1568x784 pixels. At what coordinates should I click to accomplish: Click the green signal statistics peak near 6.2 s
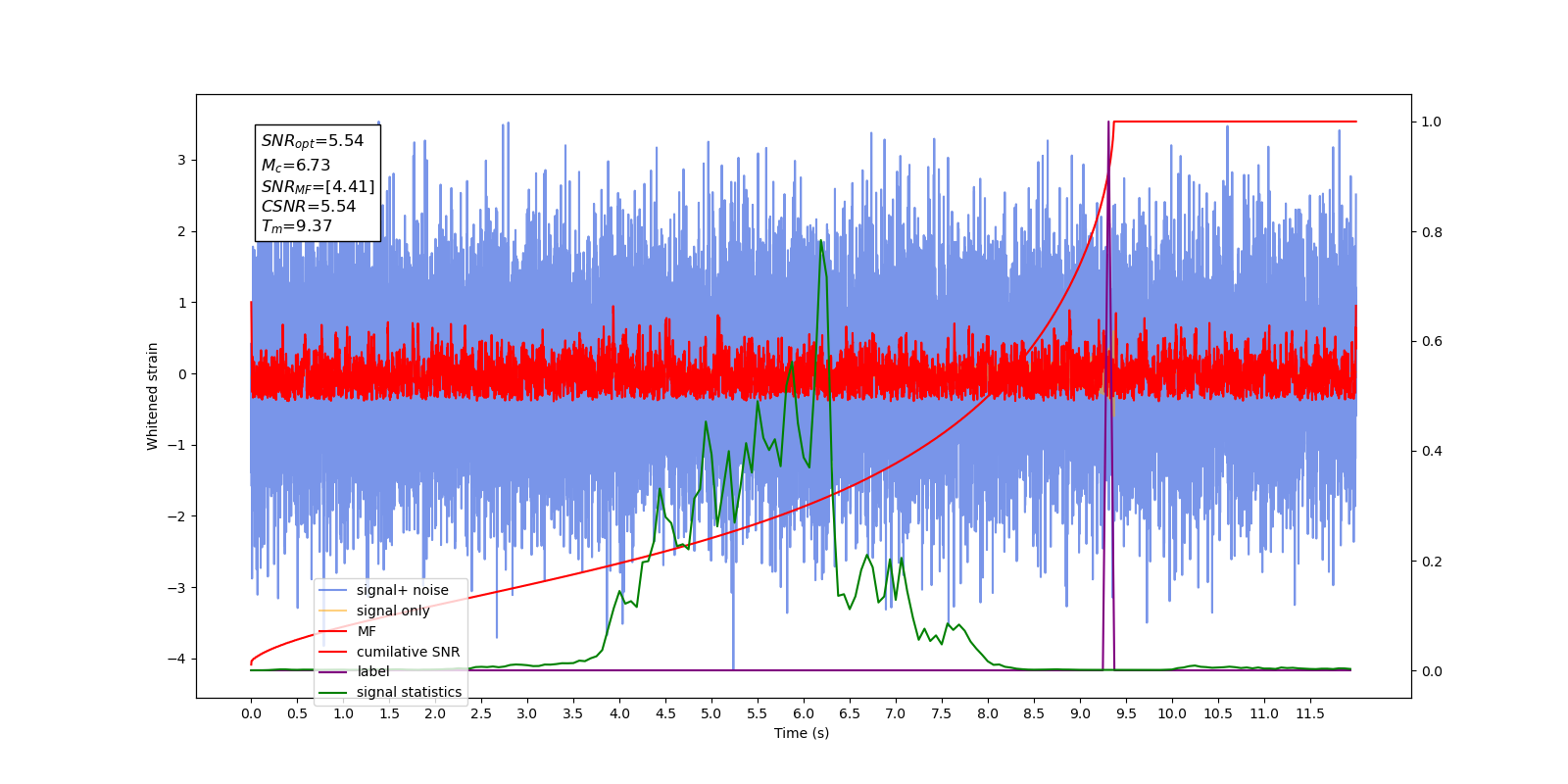click(821, 242)
